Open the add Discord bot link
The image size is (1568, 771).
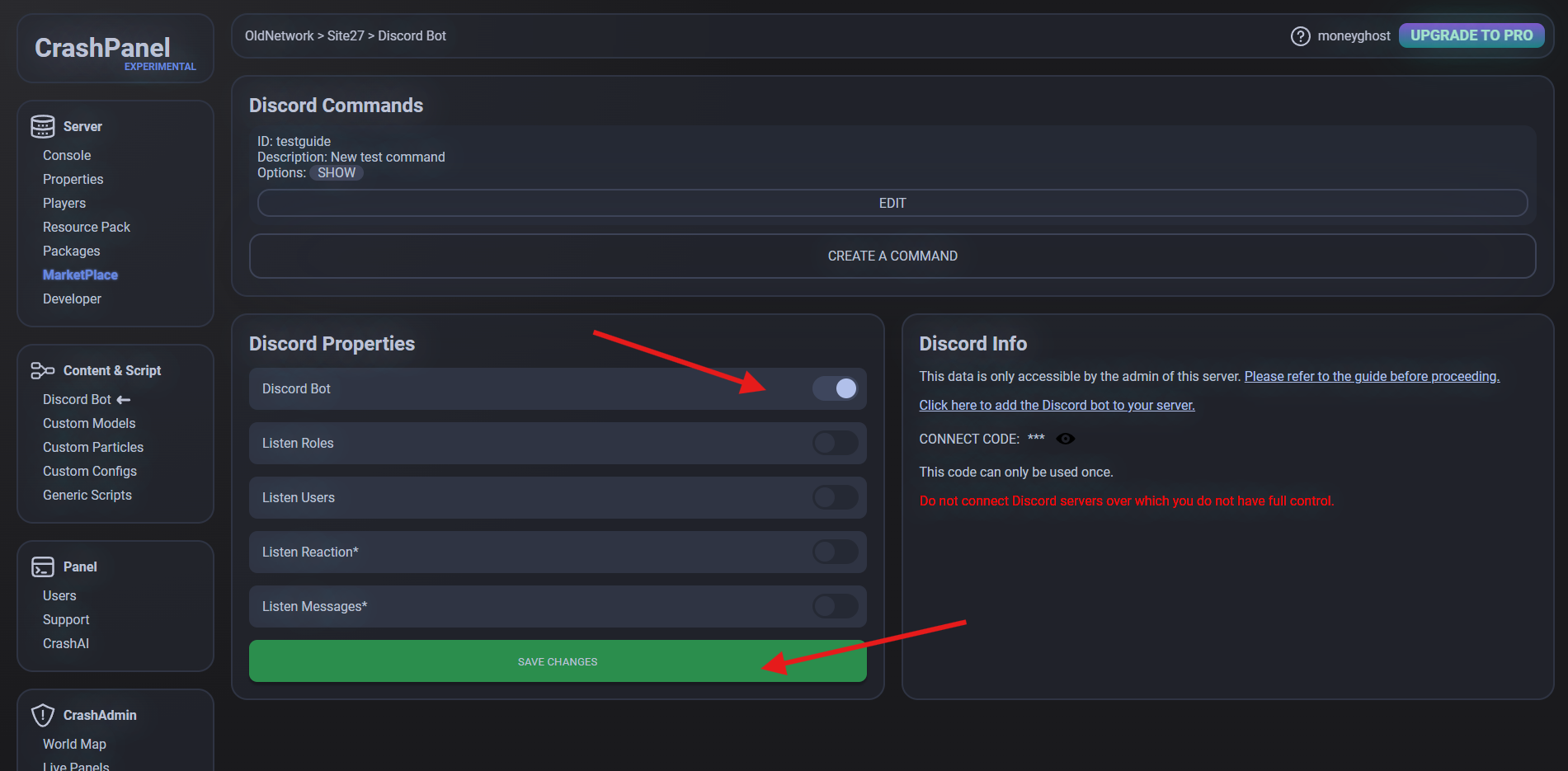1057,405
